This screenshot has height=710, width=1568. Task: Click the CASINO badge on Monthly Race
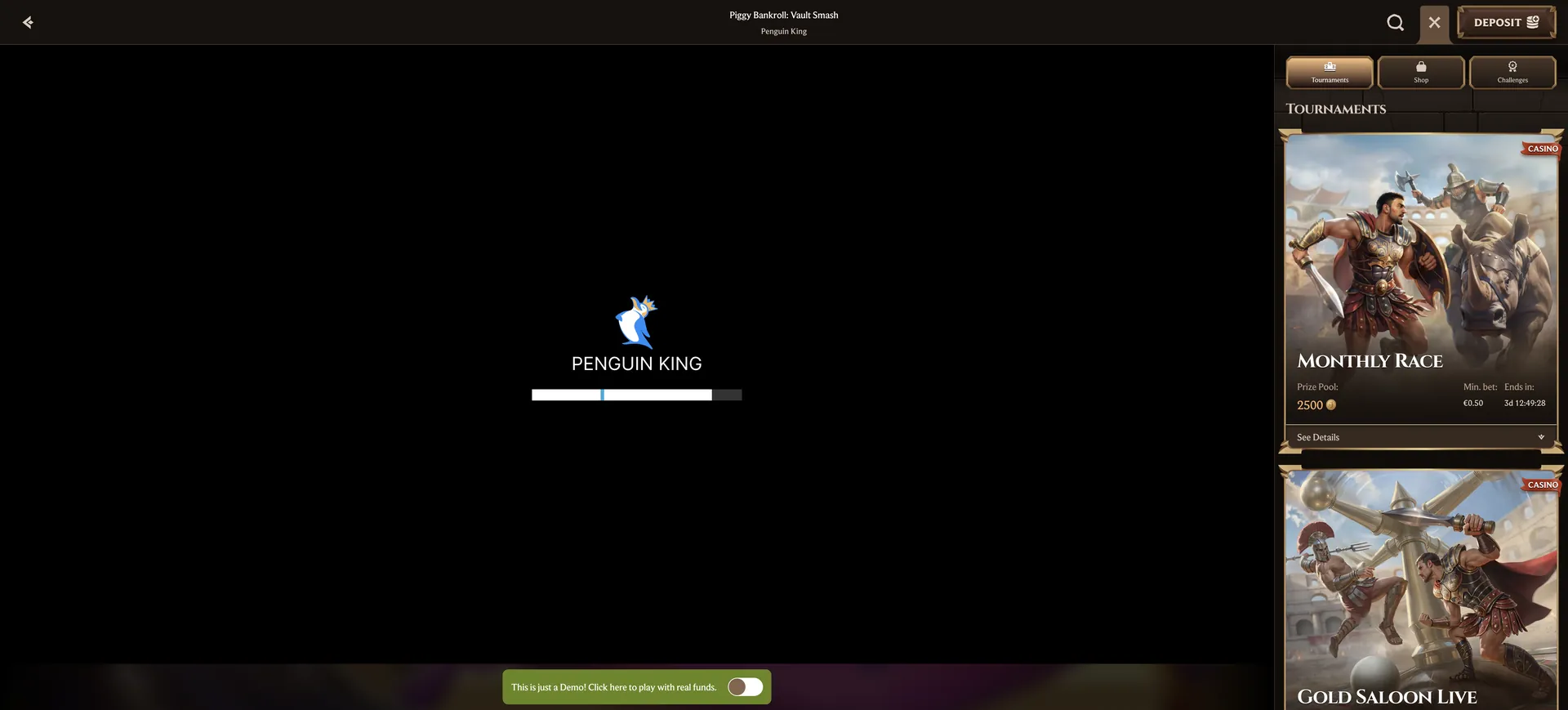point(1542,149)
